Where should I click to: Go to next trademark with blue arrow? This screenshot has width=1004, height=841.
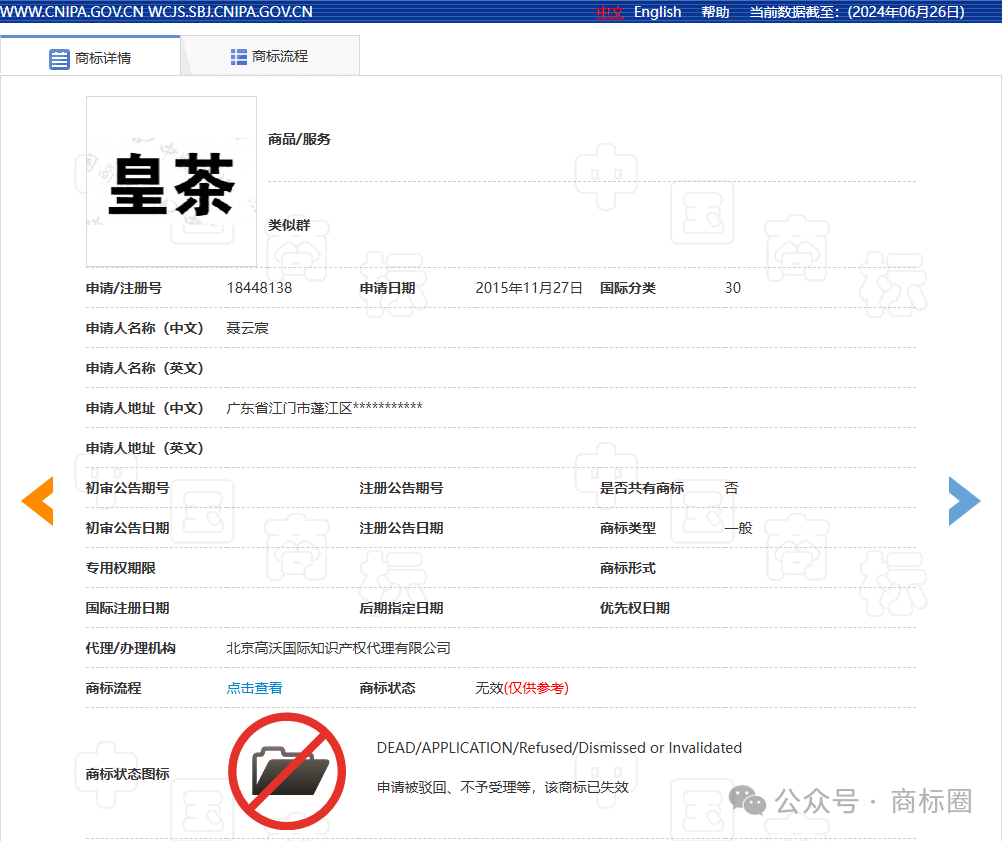964,501
